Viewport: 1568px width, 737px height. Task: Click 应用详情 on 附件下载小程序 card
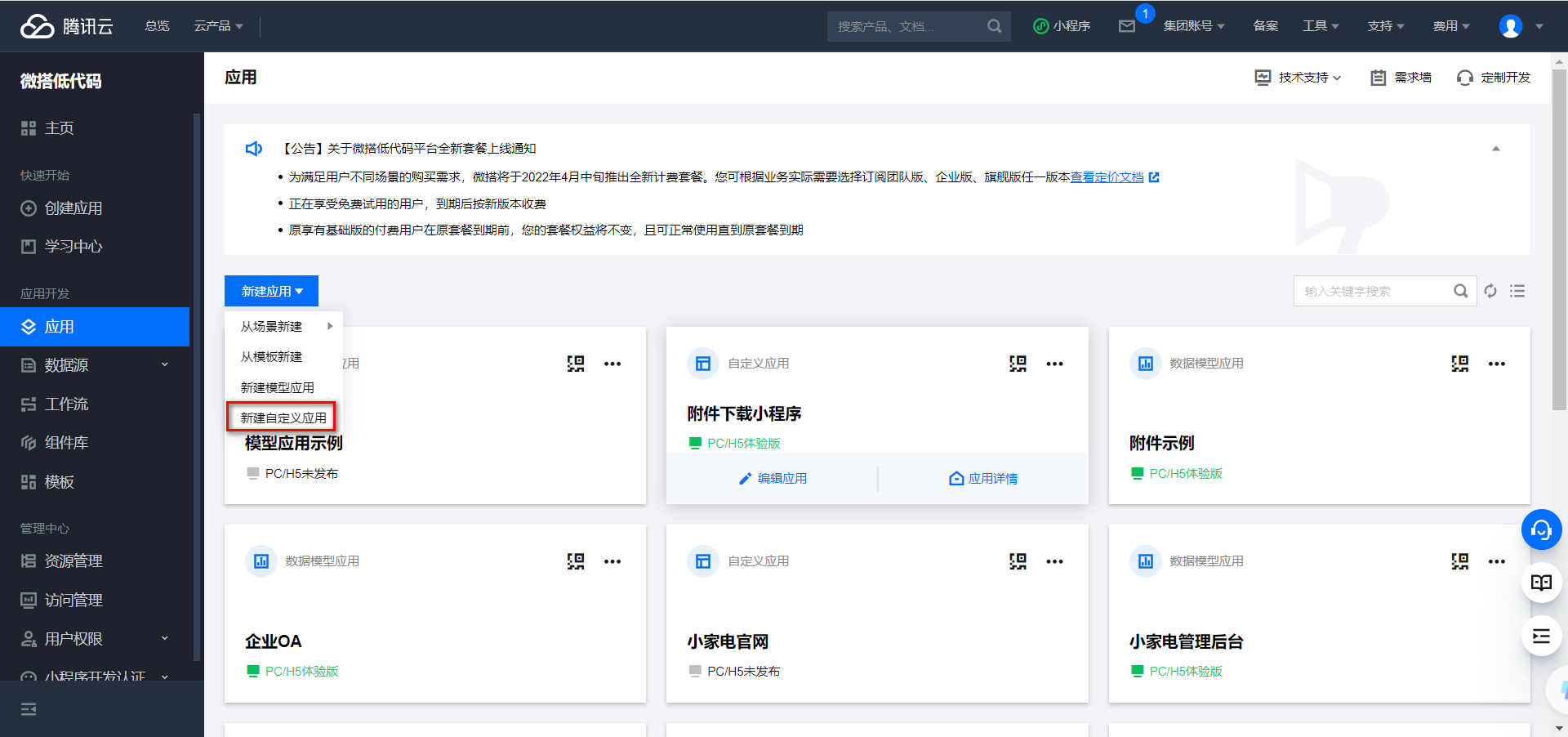[x=983, y=479]
